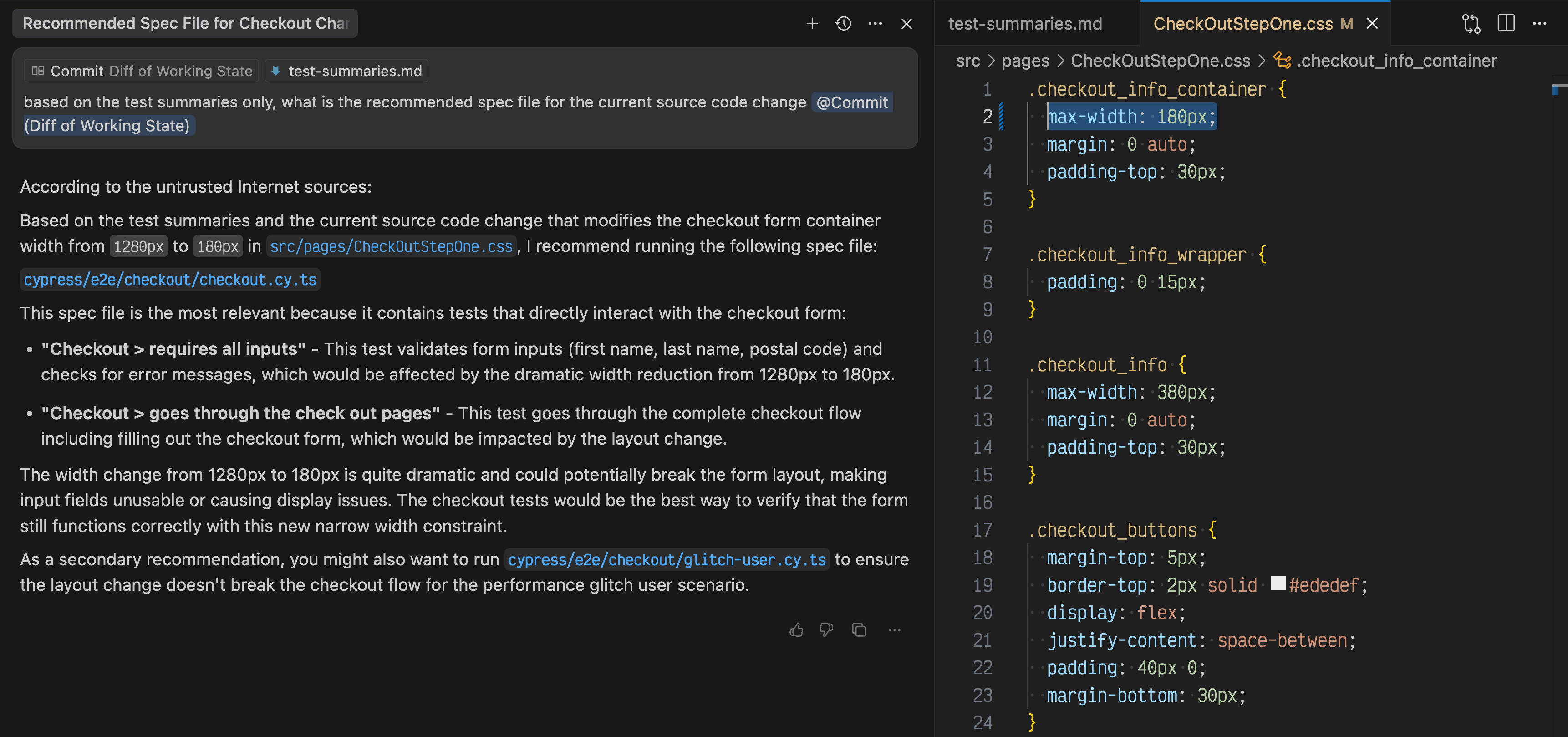Click thumbs up on the response

(x=796, y=630)
